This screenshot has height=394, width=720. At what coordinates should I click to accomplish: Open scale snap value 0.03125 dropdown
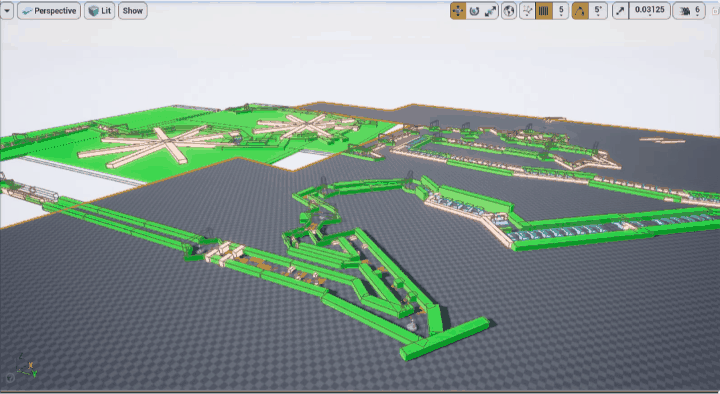point(649,11)
